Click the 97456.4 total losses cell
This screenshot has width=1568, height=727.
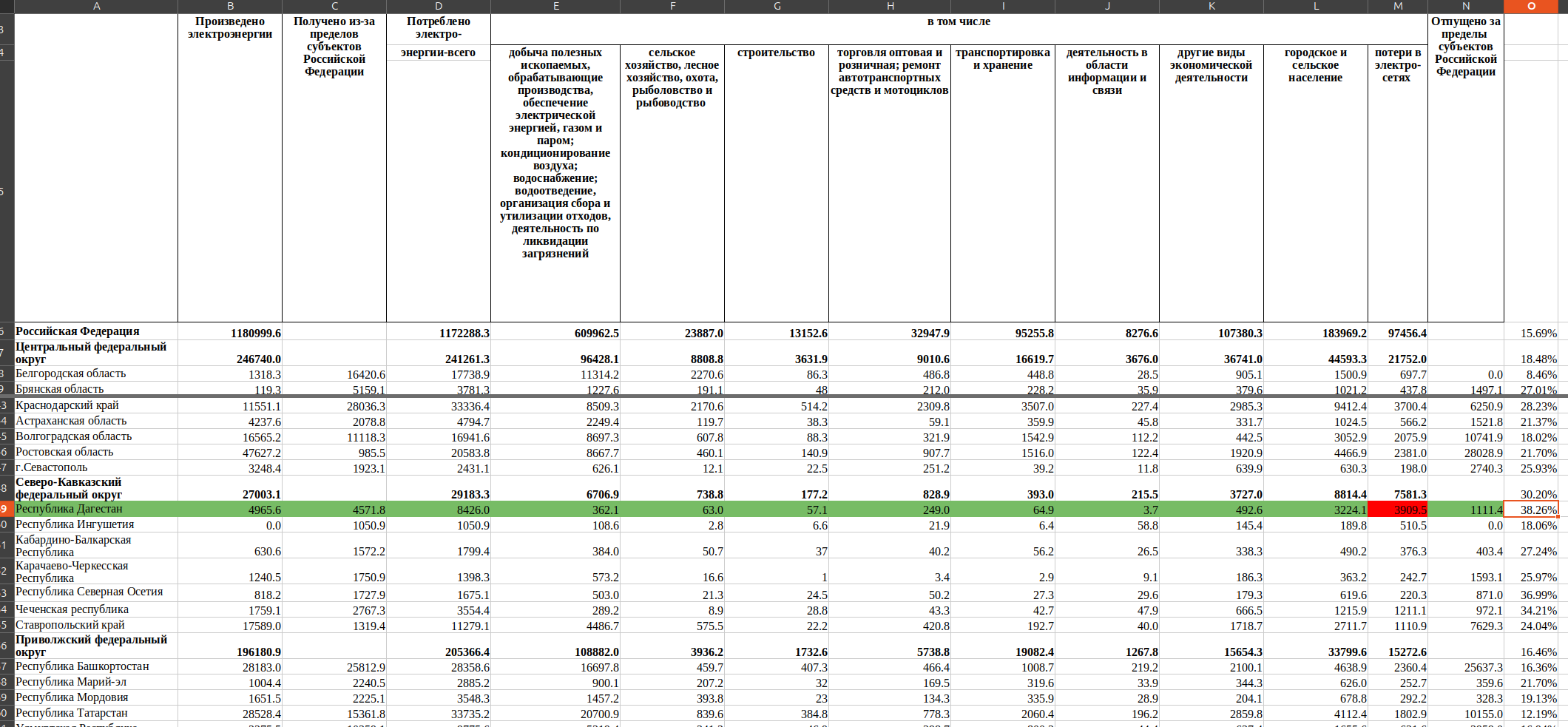[1398, 333]
